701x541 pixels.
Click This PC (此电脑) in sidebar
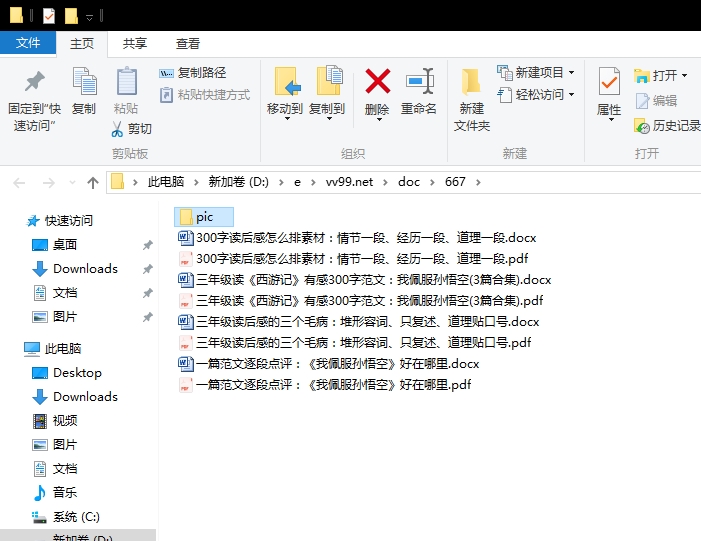[52, 348]
